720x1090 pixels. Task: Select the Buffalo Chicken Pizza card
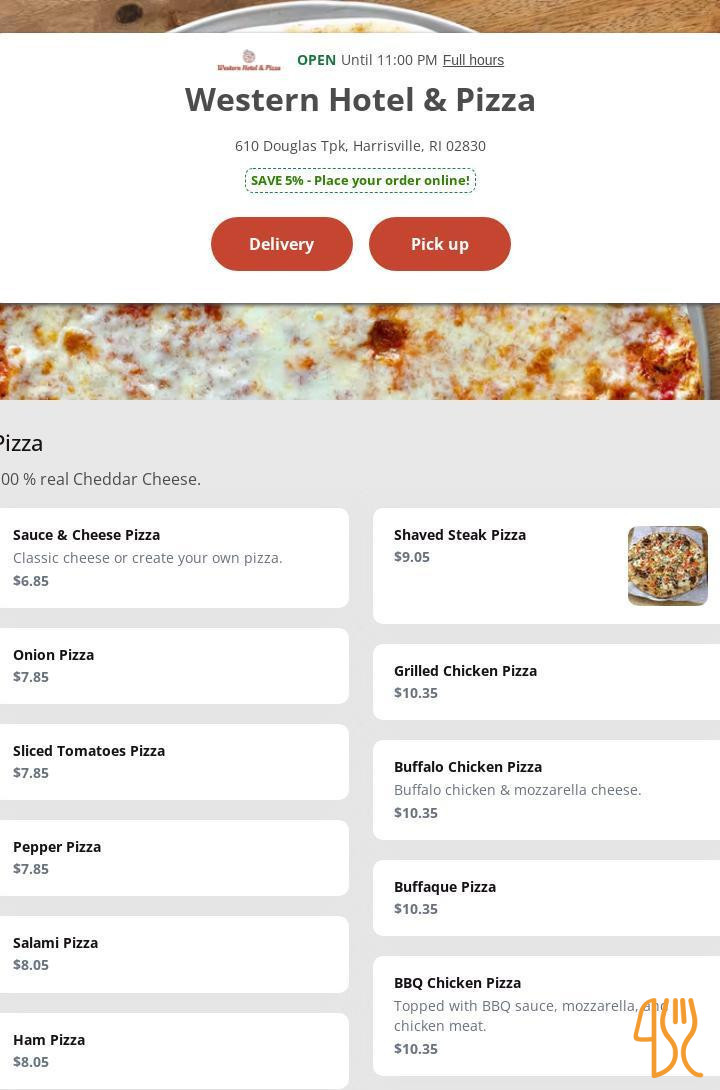click(546, 790)
